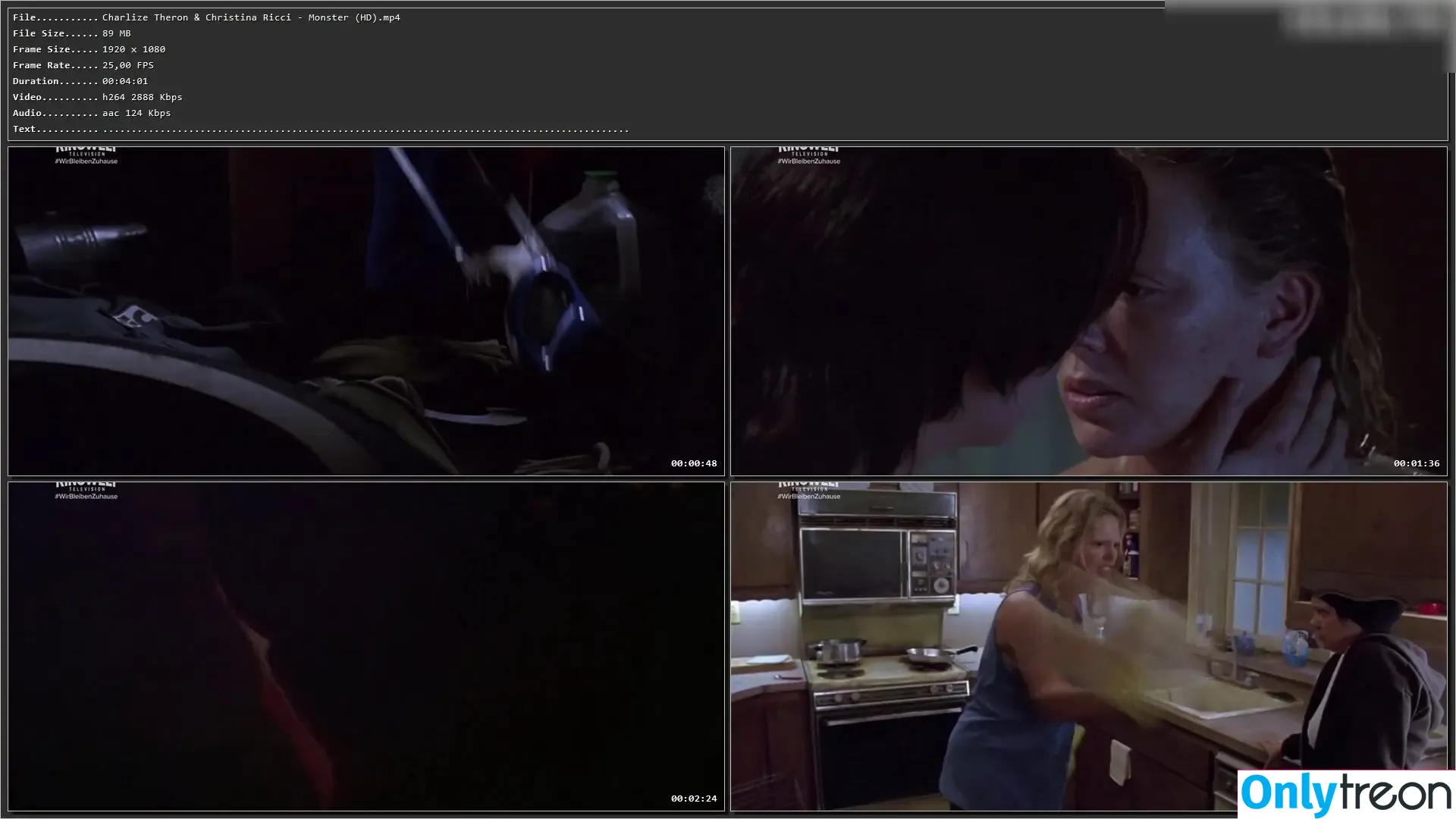Click the Video codec text h264 2888 Kbps
Screen dimensions: 1456x819
[143, 97]
